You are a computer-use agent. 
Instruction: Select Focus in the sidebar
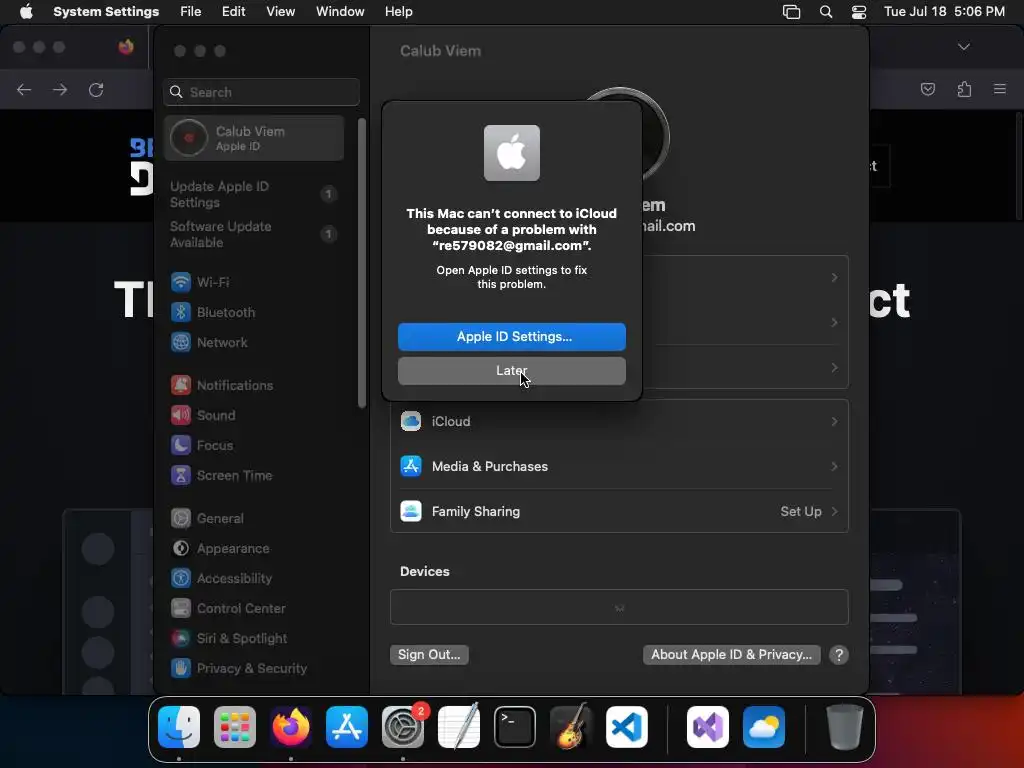tap(254, 445)
